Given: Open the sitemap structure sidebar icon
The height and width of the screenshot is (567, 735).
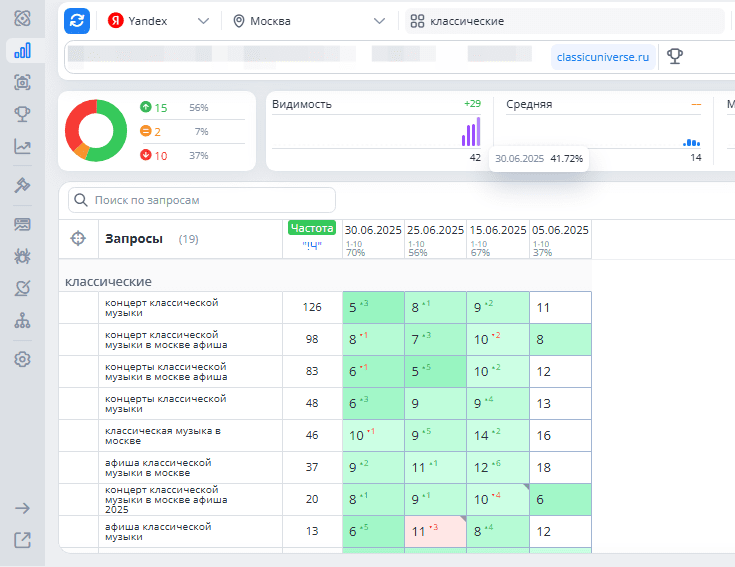Looking at the screenshot, I should coord(22,321).
